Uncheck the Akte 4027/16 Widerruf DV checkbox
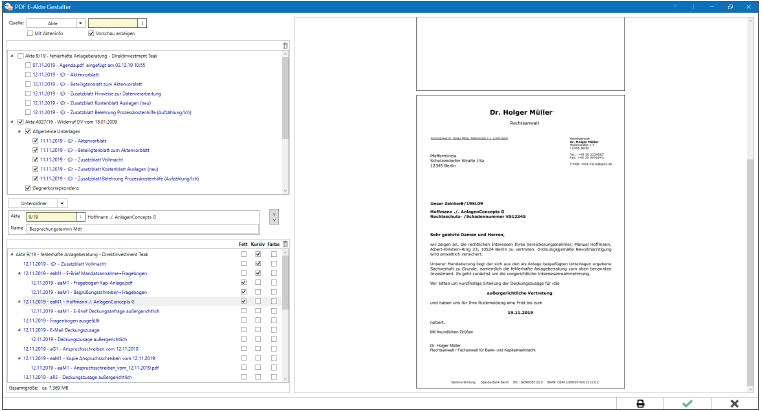This screenshot has height=411, width=762. point(20,122)
